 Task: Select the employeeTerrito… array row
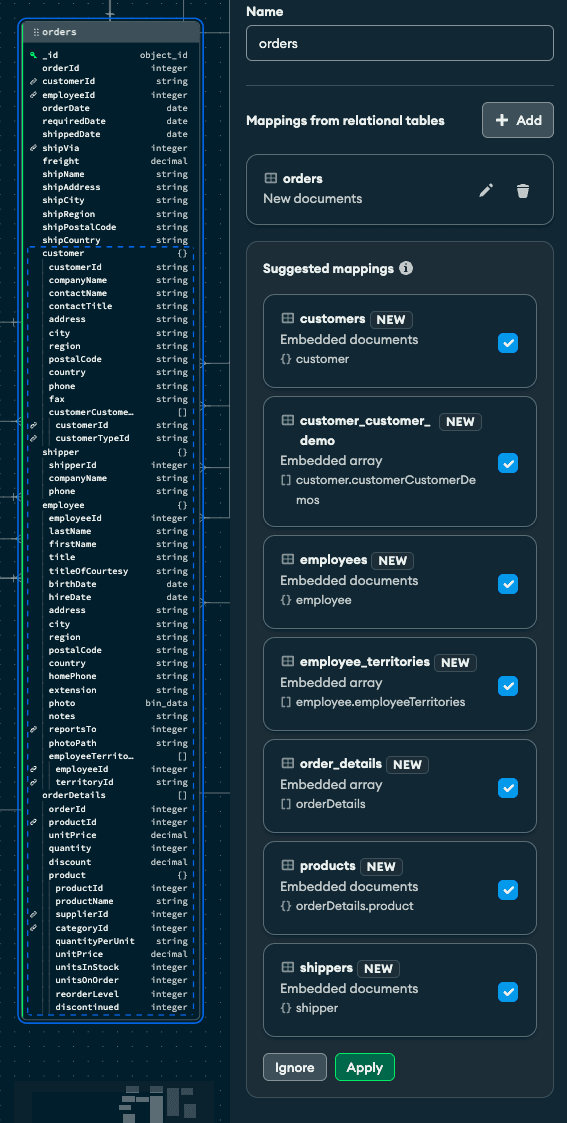[x=111, y=756]
